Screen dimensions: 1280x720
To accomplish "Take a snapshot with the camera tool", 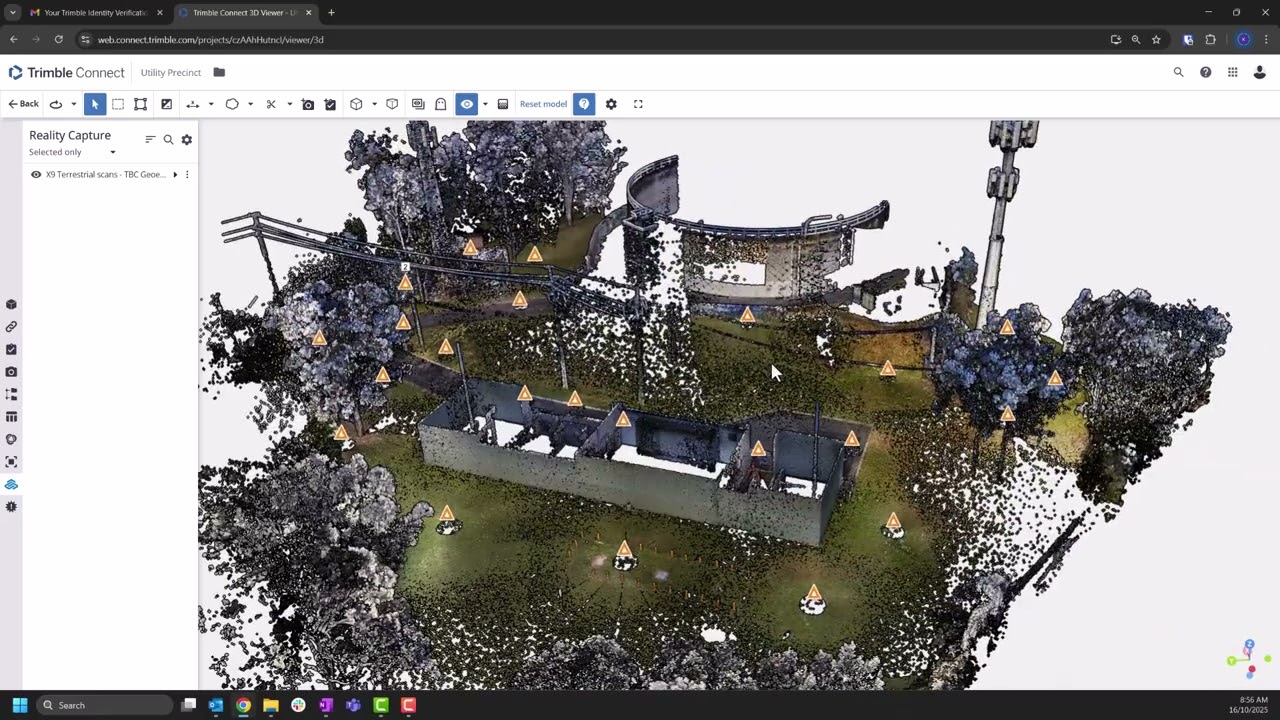I will (308, 104).
